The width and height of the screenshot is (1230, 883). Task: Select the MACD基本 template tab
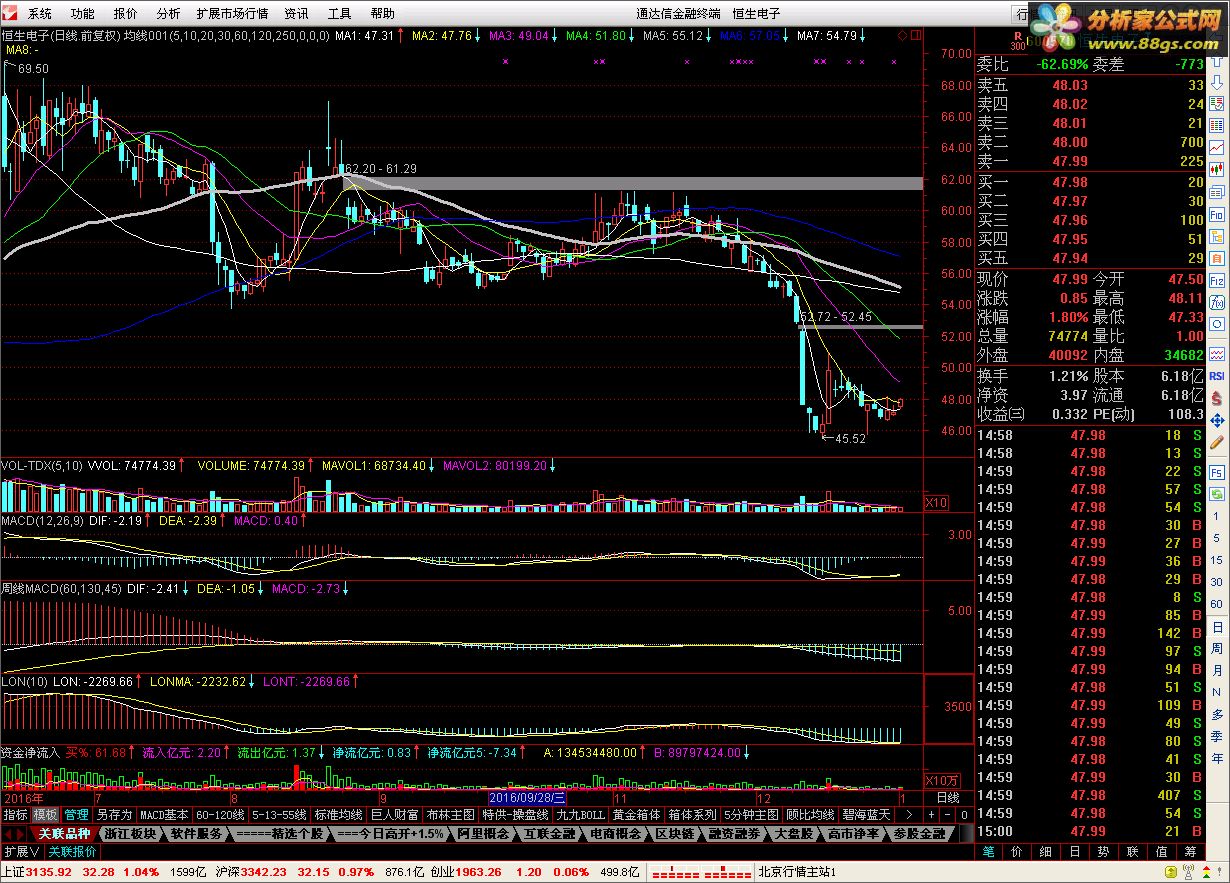(x=164, y=814)
